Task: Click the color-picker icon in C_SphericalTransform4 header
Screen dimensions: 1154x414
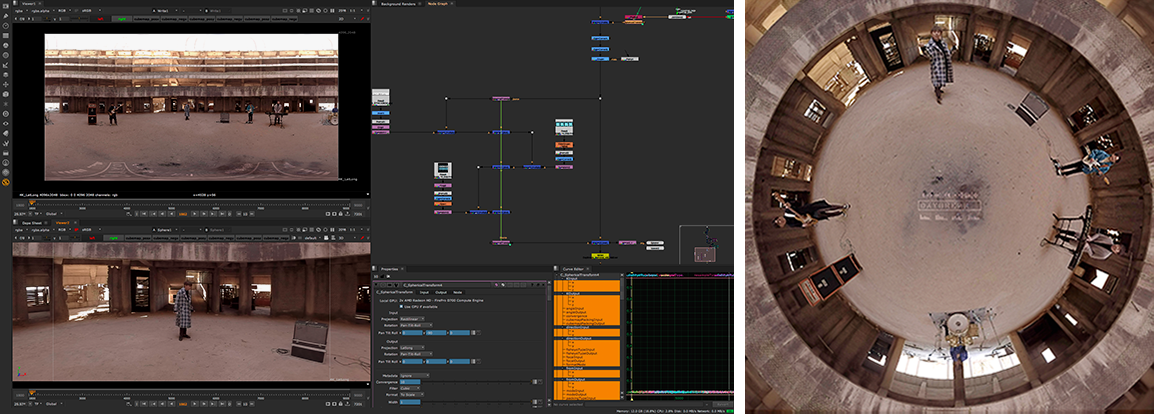Action: tap(496, 285)
